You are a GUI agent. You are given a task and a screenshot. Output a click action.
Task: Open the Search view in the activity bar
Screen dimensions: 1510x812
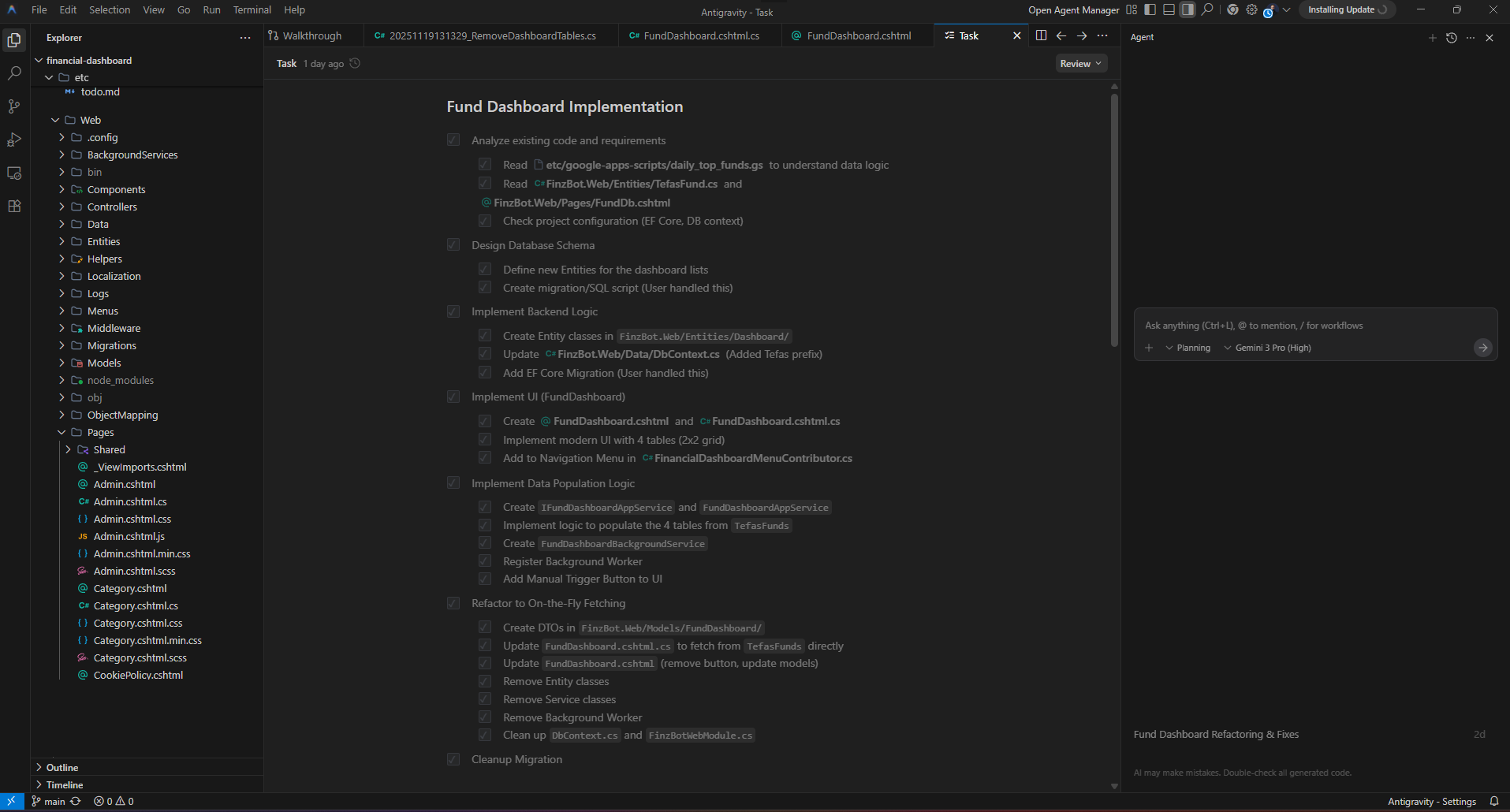14,73
